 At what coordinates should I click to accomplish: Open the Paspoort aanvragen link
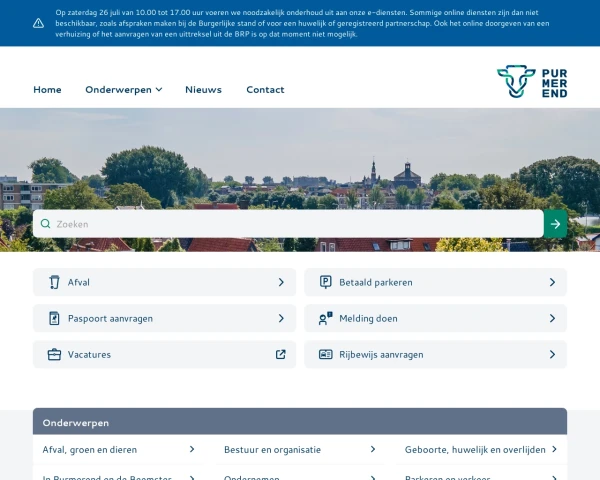pos(164,318)
